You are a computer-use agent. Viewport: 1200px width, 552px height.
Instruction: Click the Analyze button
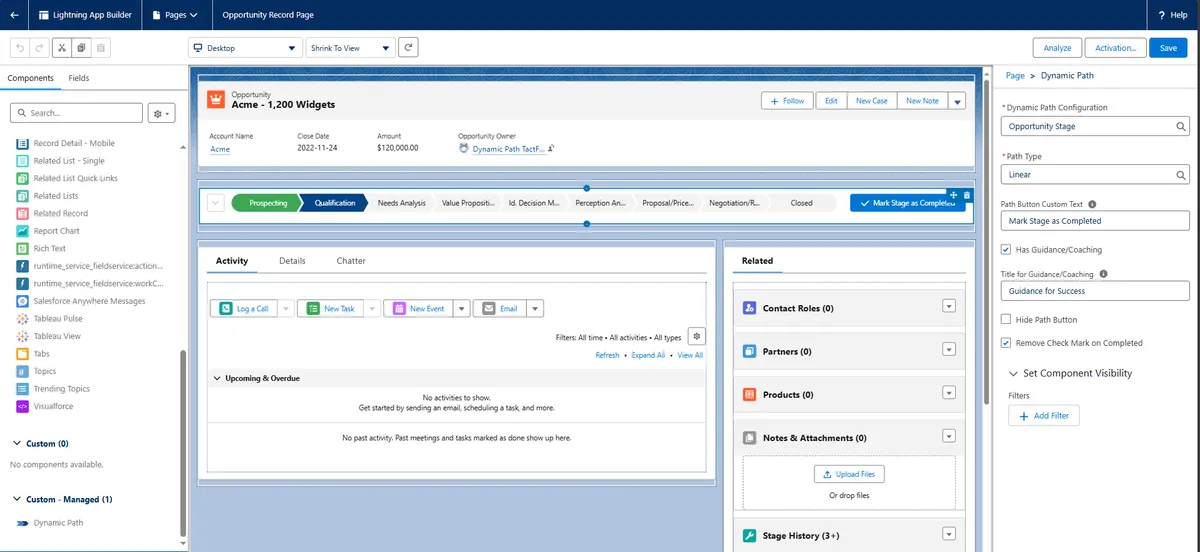(1057, 48)
